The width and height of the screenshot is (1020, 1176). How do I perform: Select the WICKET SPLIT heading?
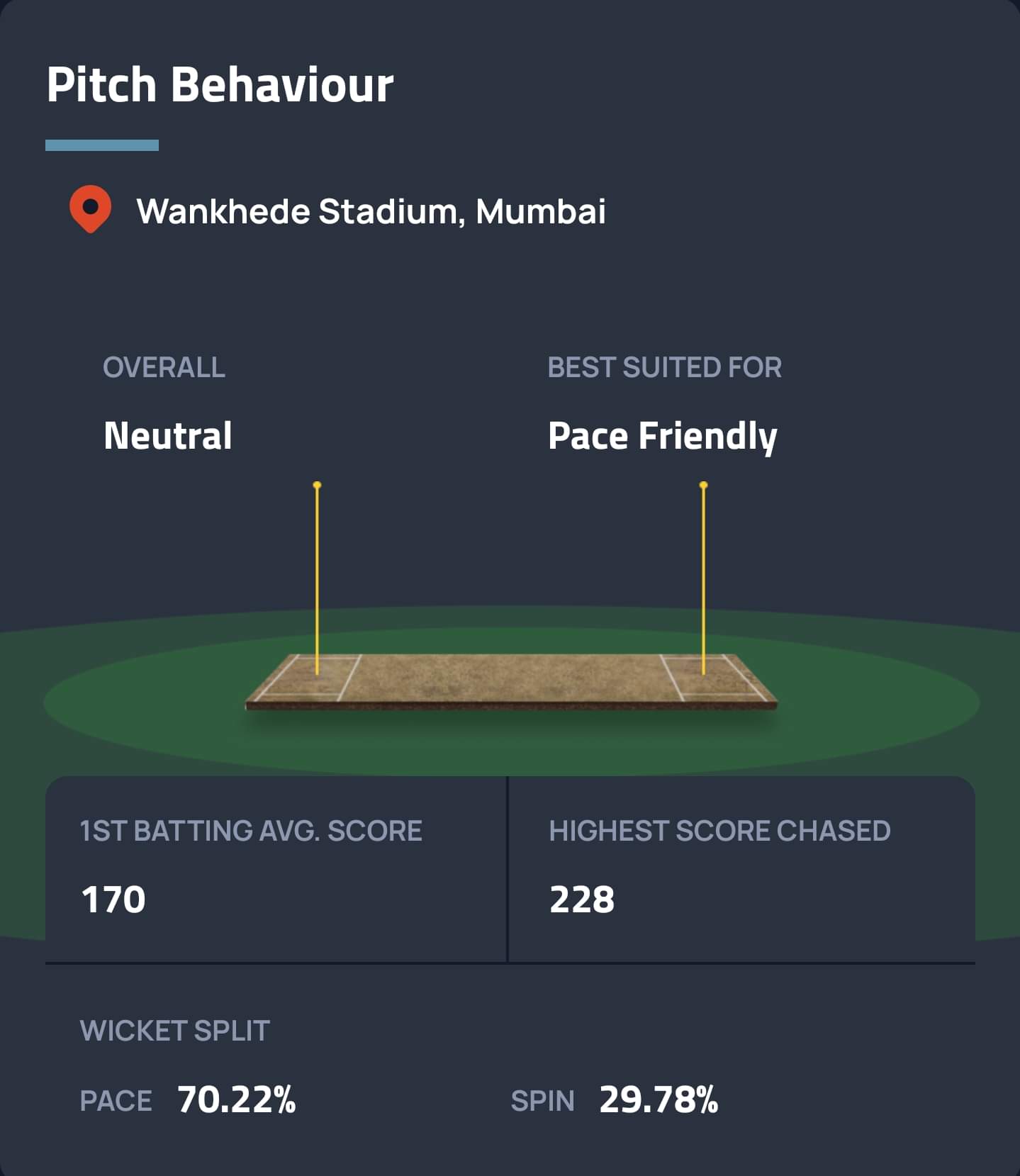[175, 1031]
